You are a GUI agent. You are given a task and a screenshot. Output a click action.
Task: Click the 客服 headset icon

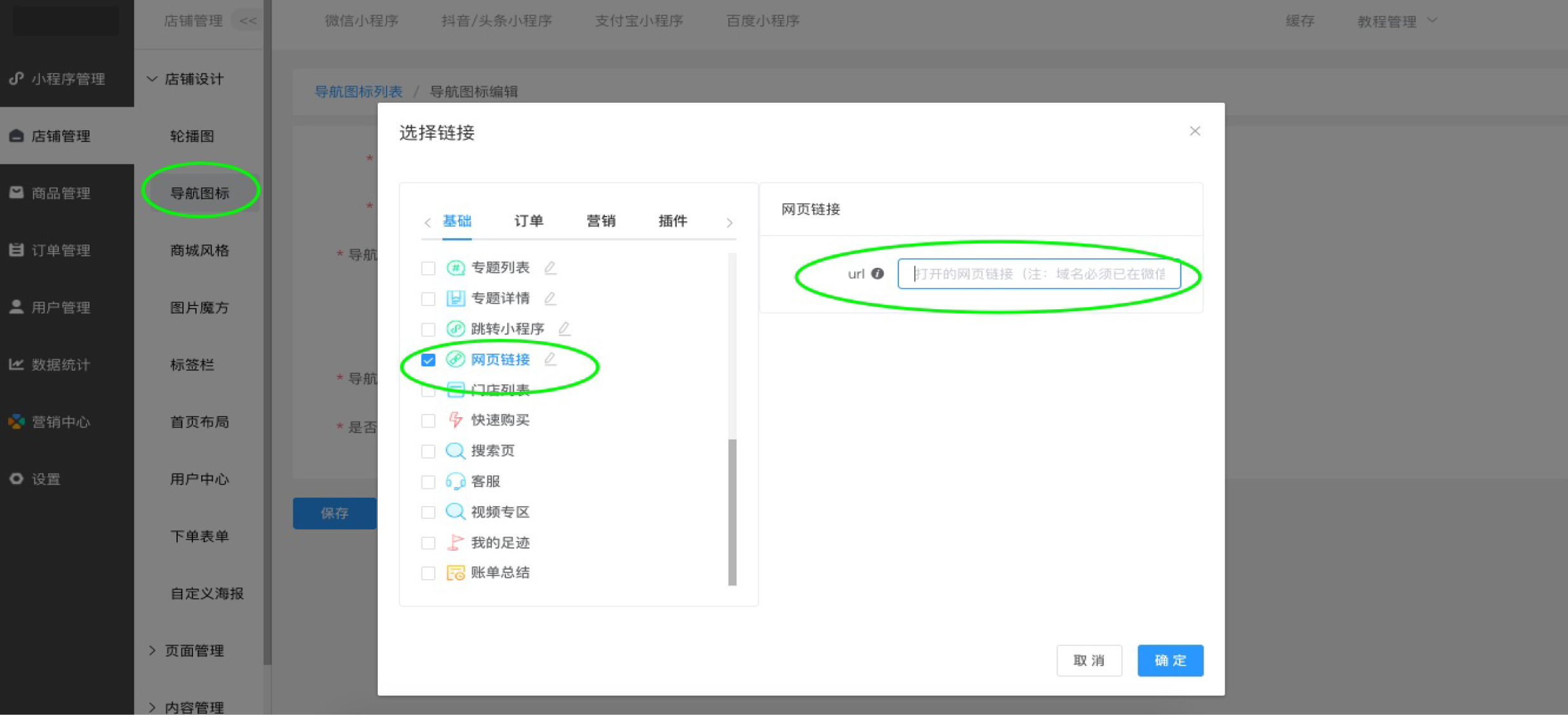[455, 481]
